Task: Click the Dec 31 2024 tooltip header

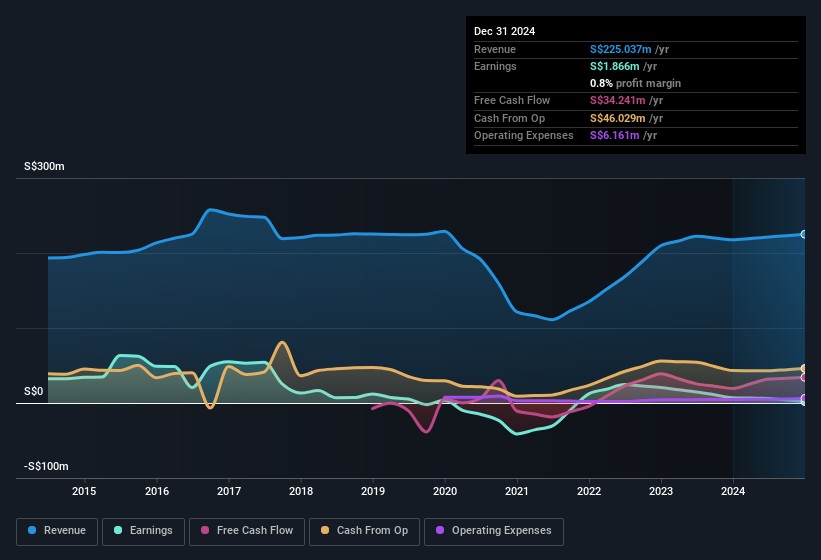Action: pyautogui.click(x=505, y=31)
